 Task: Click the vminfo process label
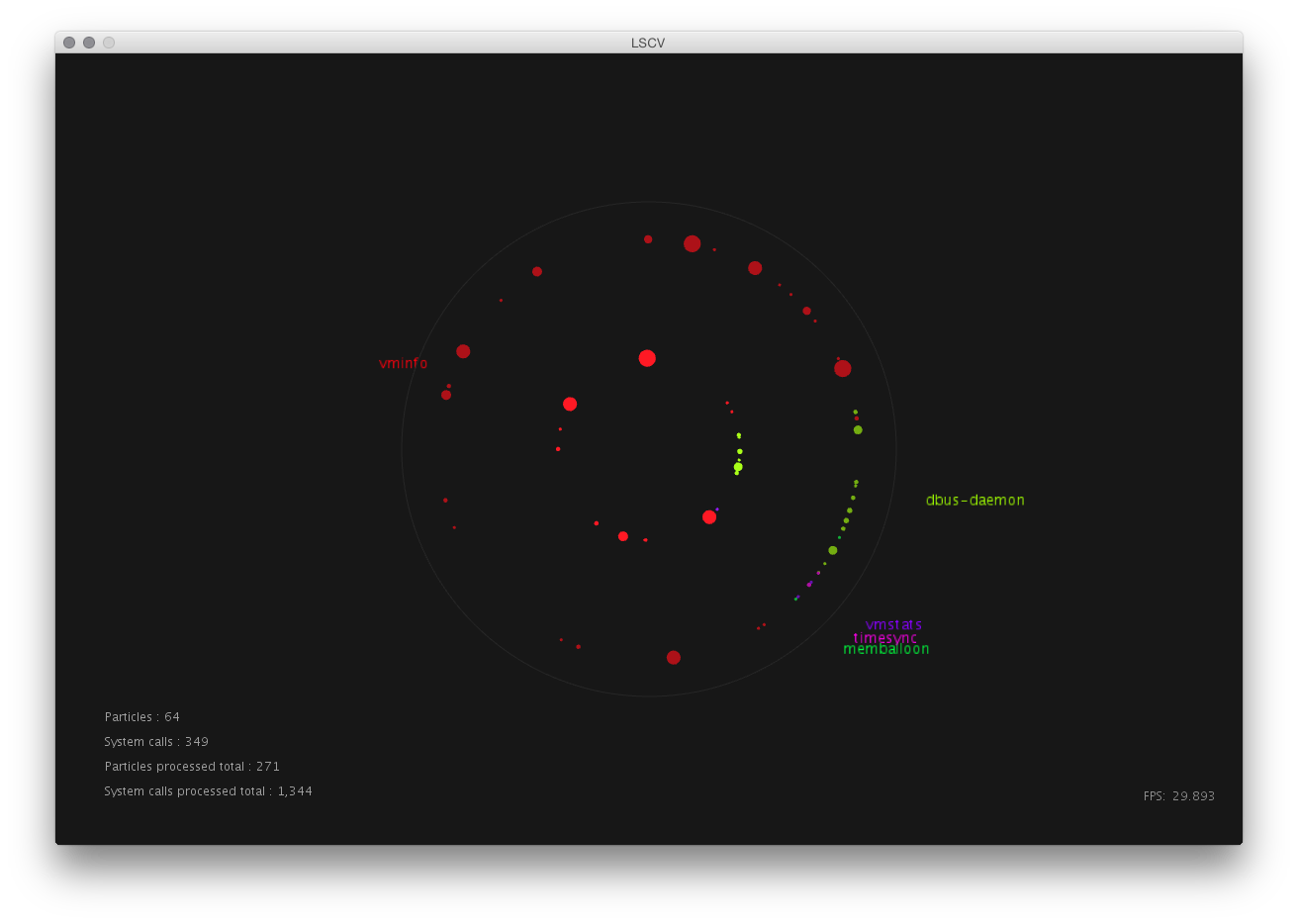(x=403, y=363)
